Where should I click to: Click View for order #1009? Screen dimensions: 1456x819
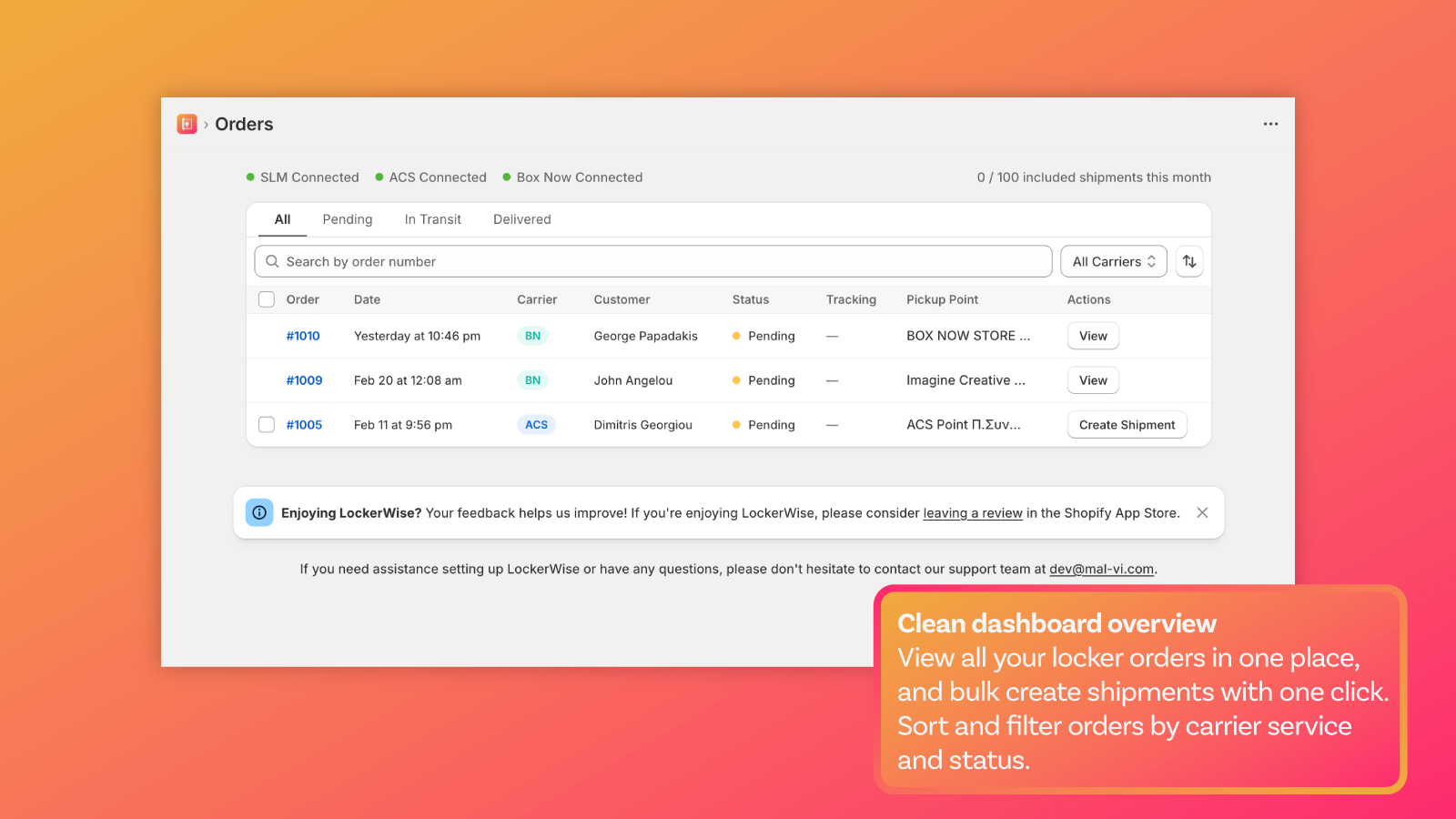[x=1093, y=380]
